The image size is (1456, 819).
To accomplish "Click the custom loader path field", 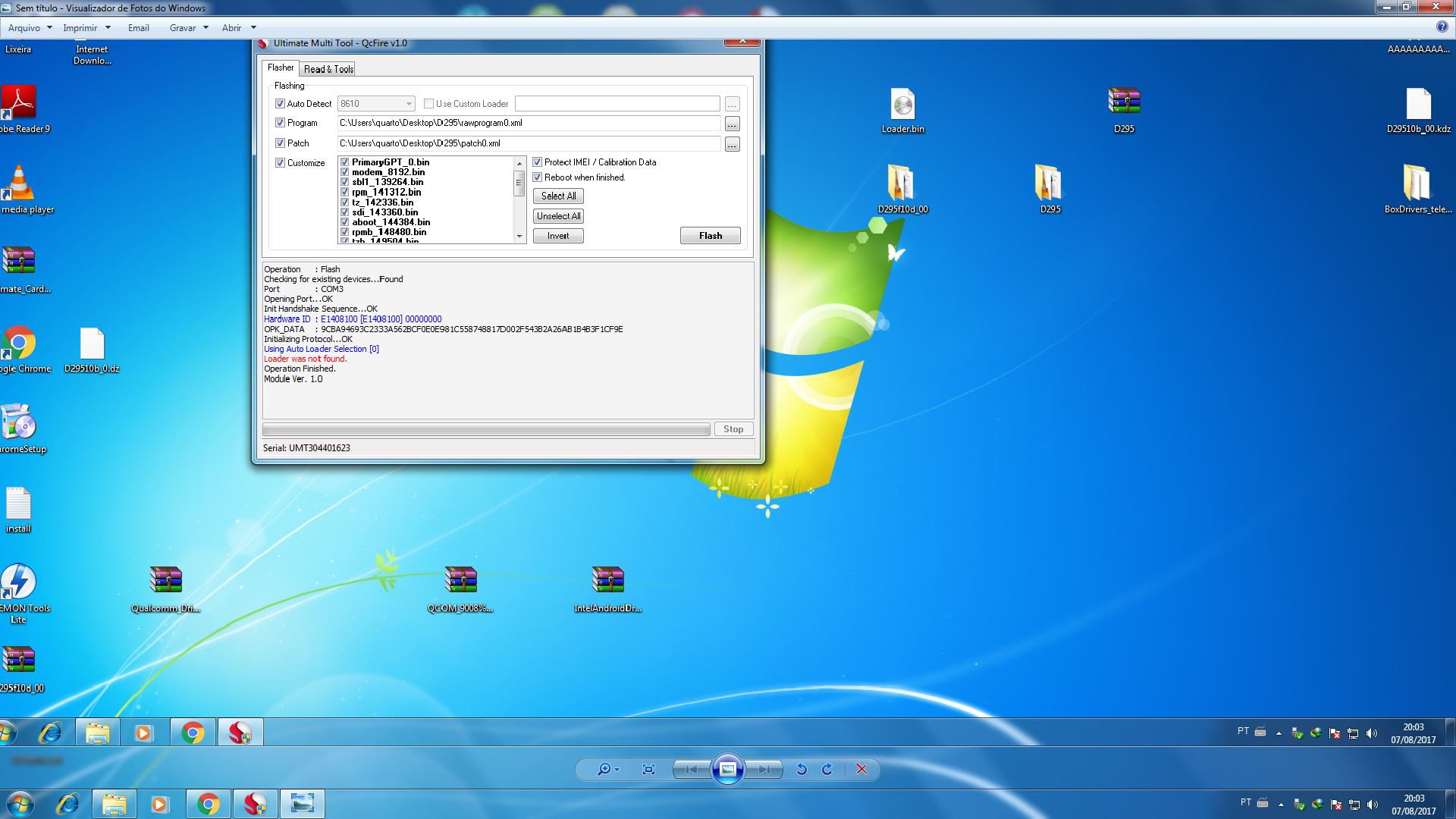I will pos(617,104).
